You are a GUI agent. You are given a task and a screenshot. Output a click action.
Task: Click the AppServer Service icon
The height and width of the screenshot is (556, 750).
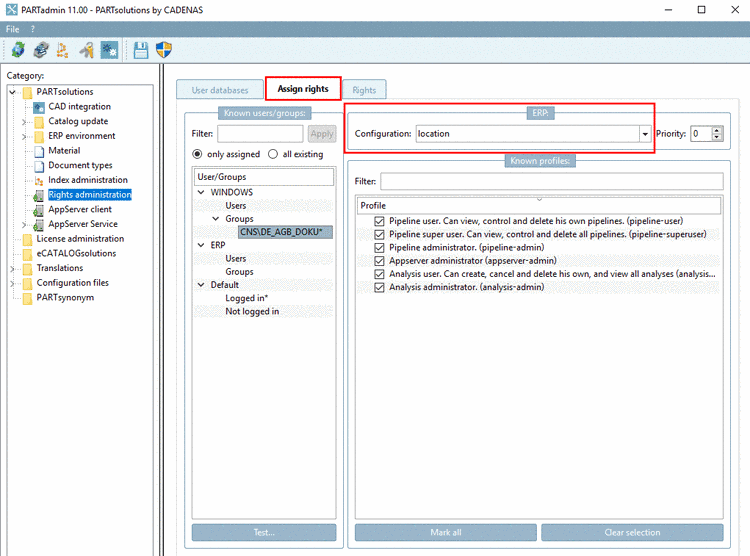click(39, 224)
